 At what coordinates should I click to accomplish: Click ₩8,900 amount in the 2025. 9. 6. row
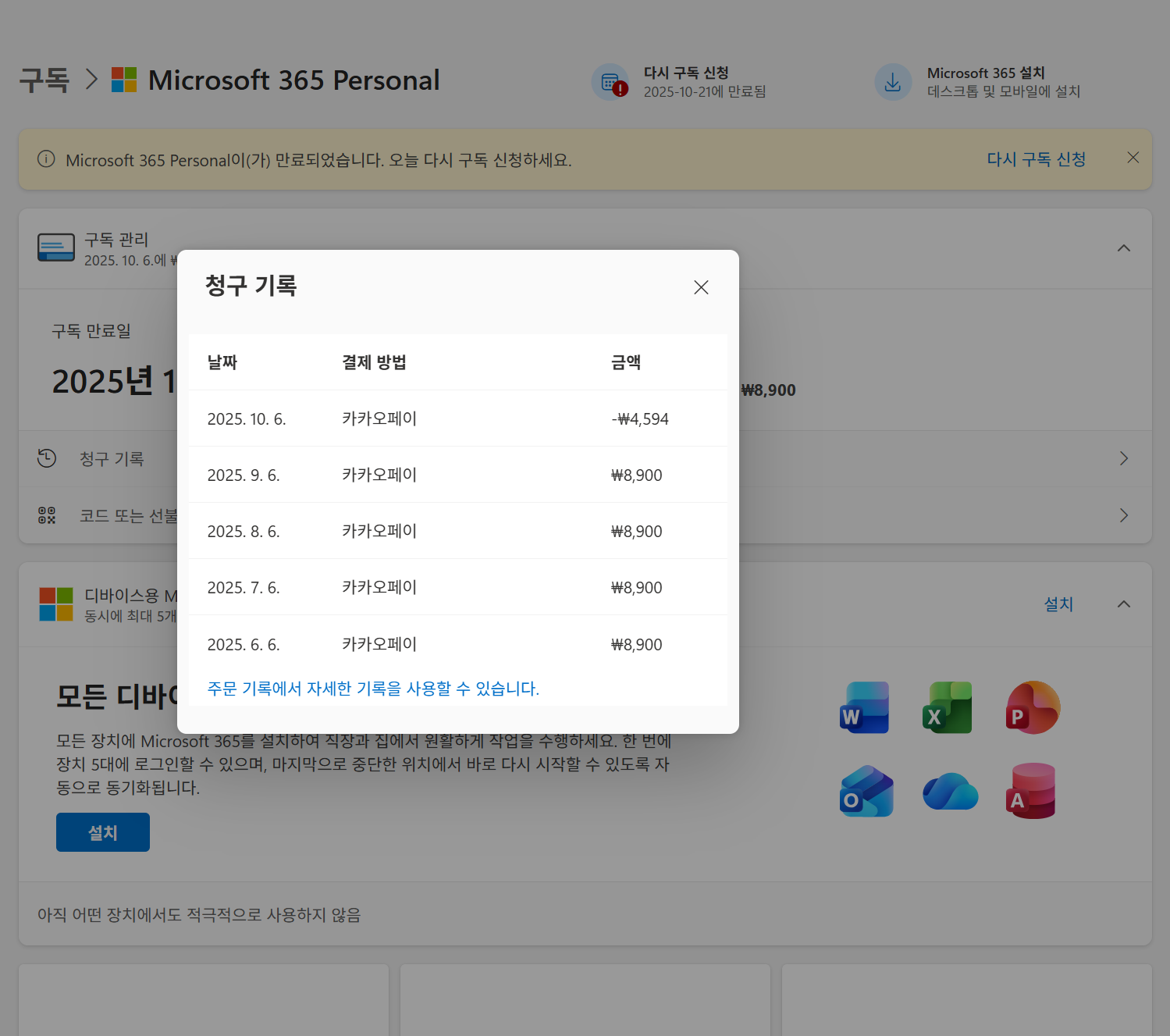pos(636,475)
